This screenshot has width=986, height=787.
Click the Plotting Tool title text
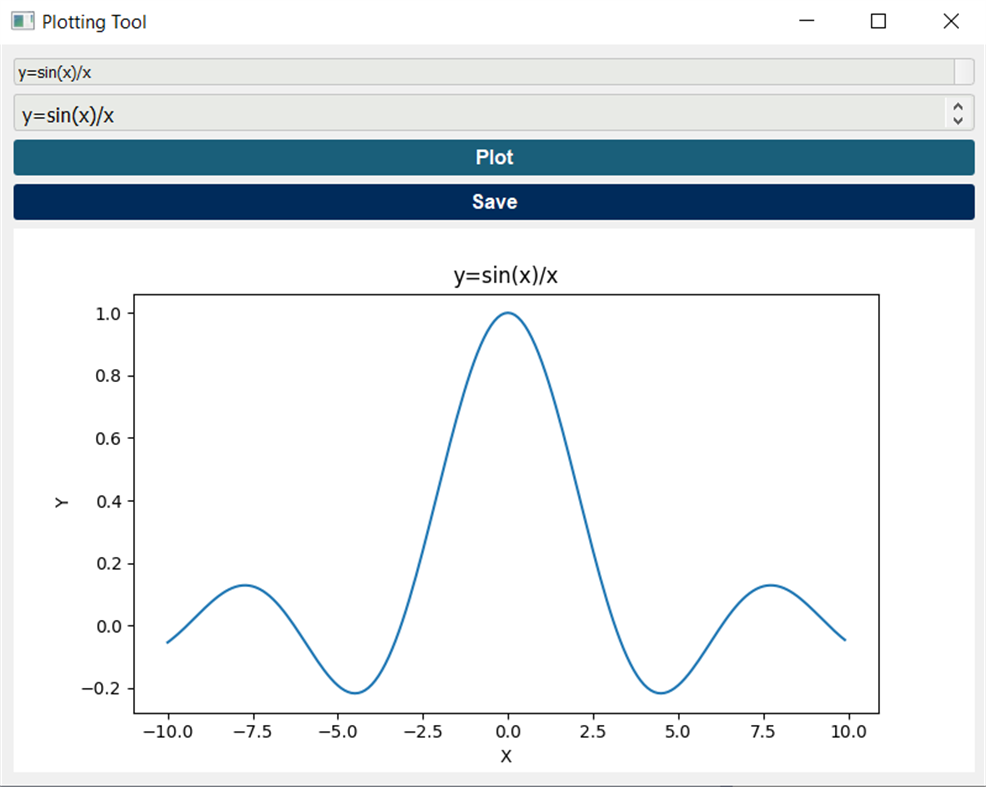click(95, 21)
